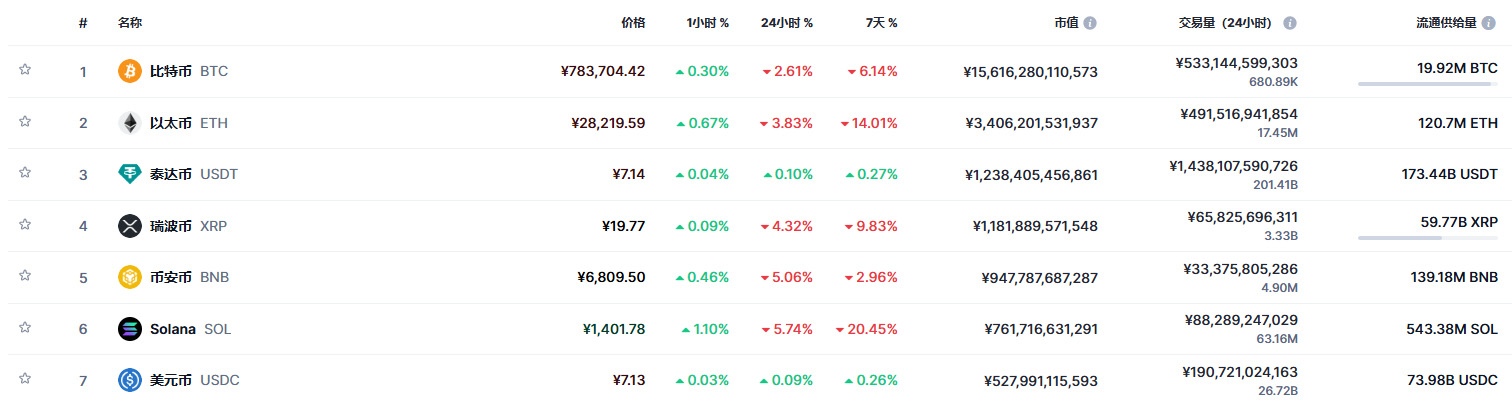Click Ethereum's market cap value ¥3,406,201,531,937
The height and width of the screenshot is (406, 1512).
[1031, 123]
